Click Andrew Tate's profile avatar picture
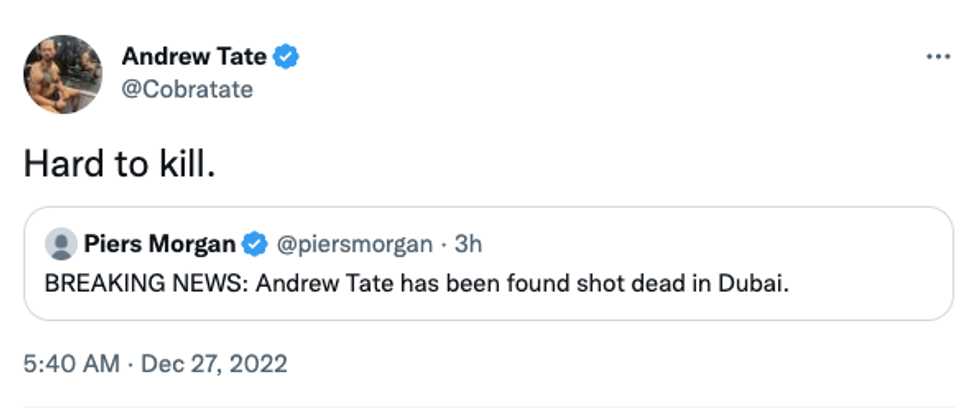 pyautogui.click(x=63, y=74)
